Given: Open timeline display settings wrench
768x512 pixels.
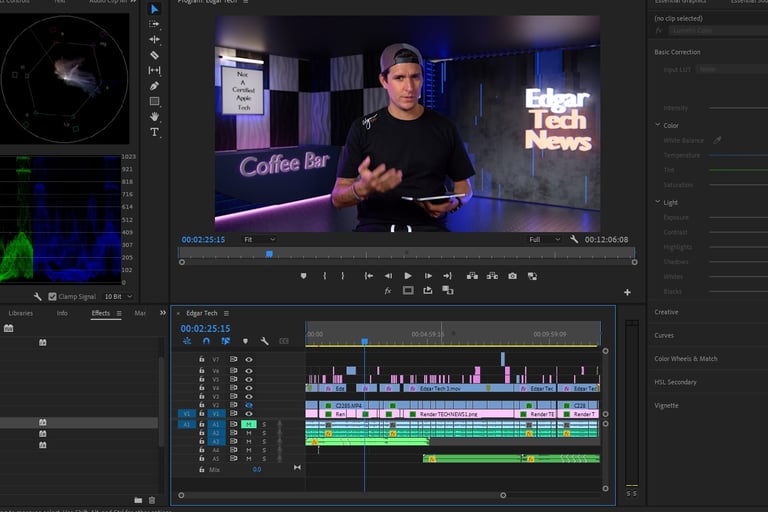Looking at the screenshot, I should pos(264,341).
